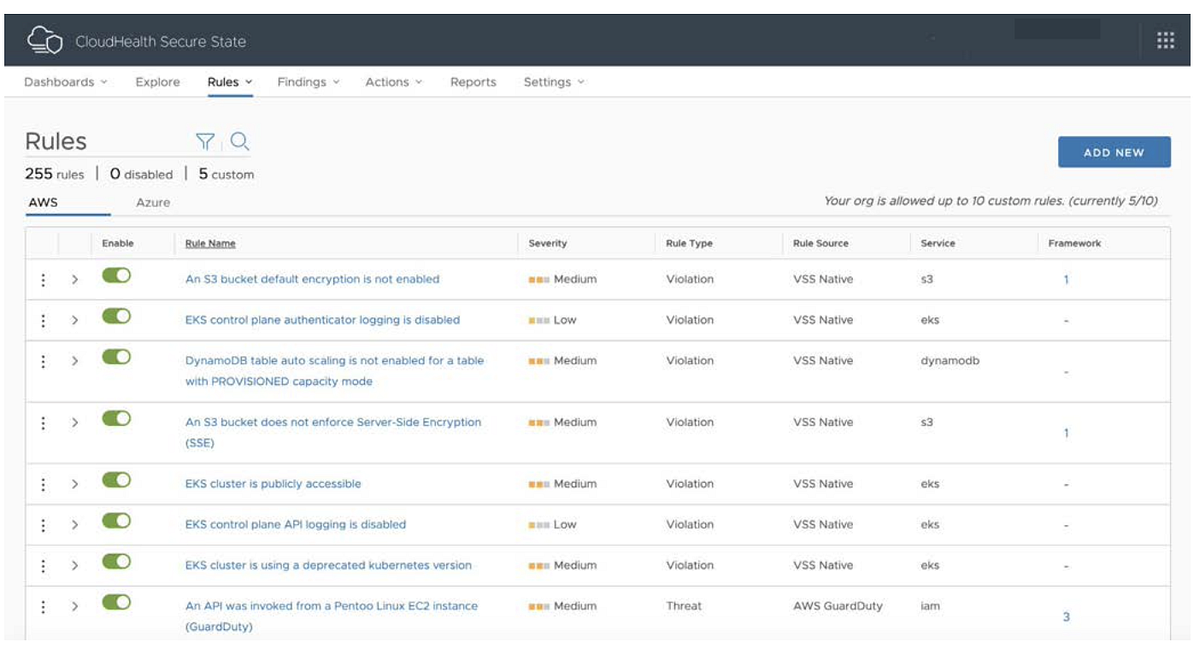1200x655 pixels.
Task: Expand the Pentoo Linux GuardDuty rule row
Action: pos(75,607)
